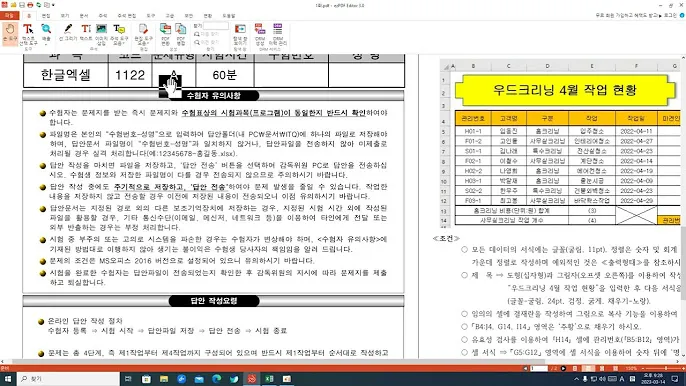The width and height of the screenshot is (686, 386).
Task: Switch to the Tools (도구) ribbon tab
Action: coord(151,16)
